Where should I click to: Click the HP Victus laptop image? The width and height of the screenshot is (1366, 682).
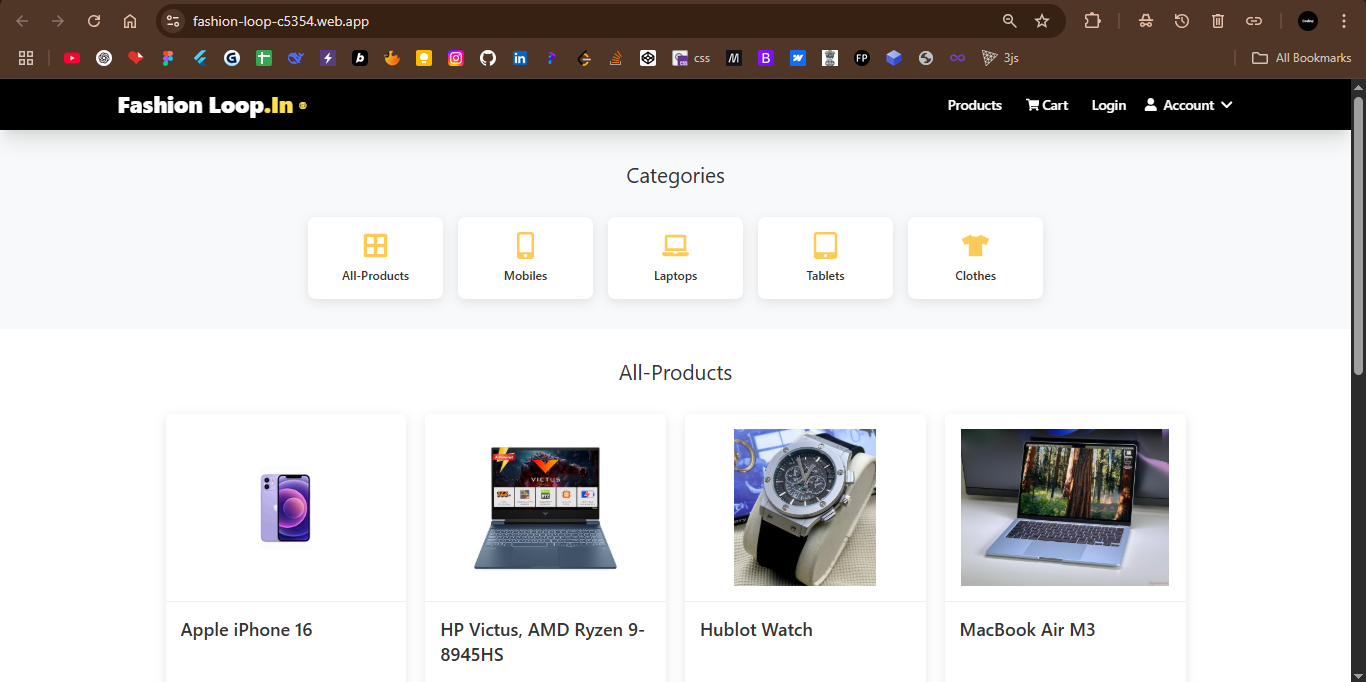pyautogui.click(x=545, y=508)
